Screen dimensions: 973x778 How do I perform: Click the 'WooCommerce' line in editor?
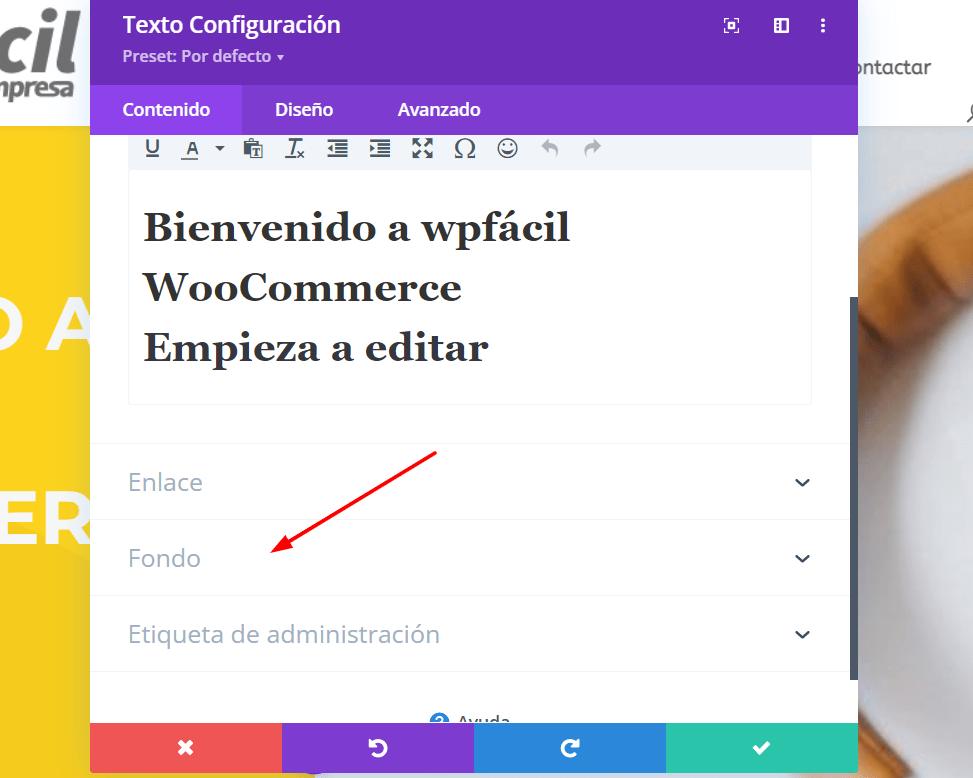coord(302,288)
